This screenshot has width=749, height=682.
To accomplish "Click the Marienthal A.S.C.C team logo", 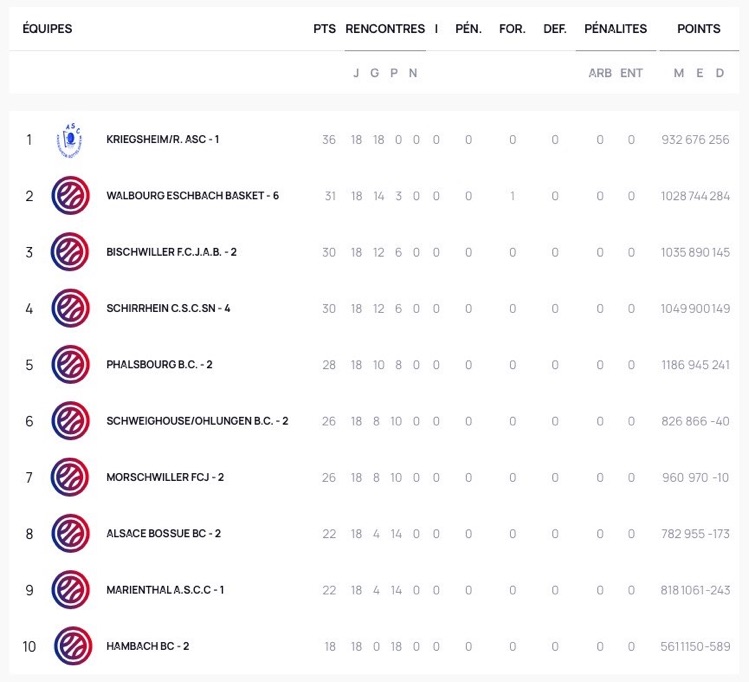I will click(x=71, y=590).
